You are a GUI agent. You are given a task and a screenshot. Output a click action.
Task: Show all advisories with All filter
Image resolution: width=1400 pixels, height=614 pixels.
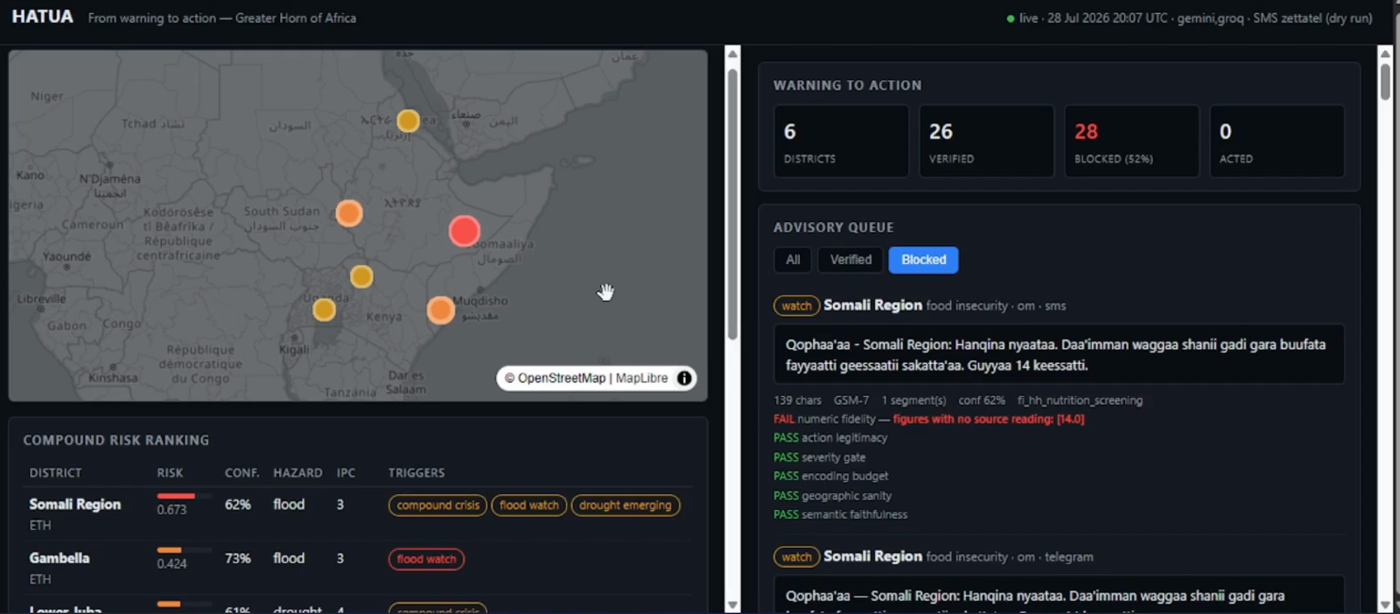[x=793, y=260]
